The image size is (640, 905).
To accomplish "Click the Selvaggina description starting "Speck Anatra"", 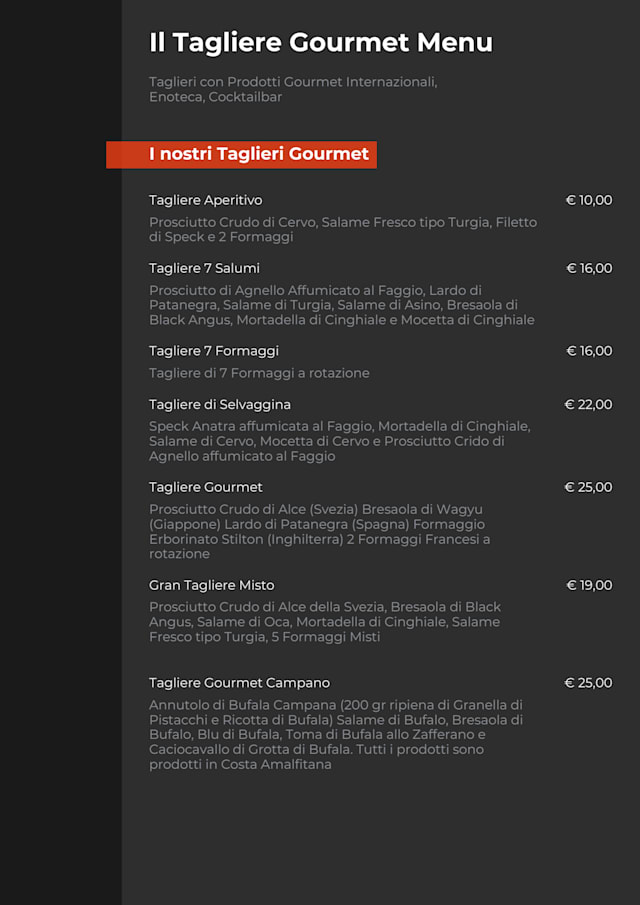I will [339, 441].
